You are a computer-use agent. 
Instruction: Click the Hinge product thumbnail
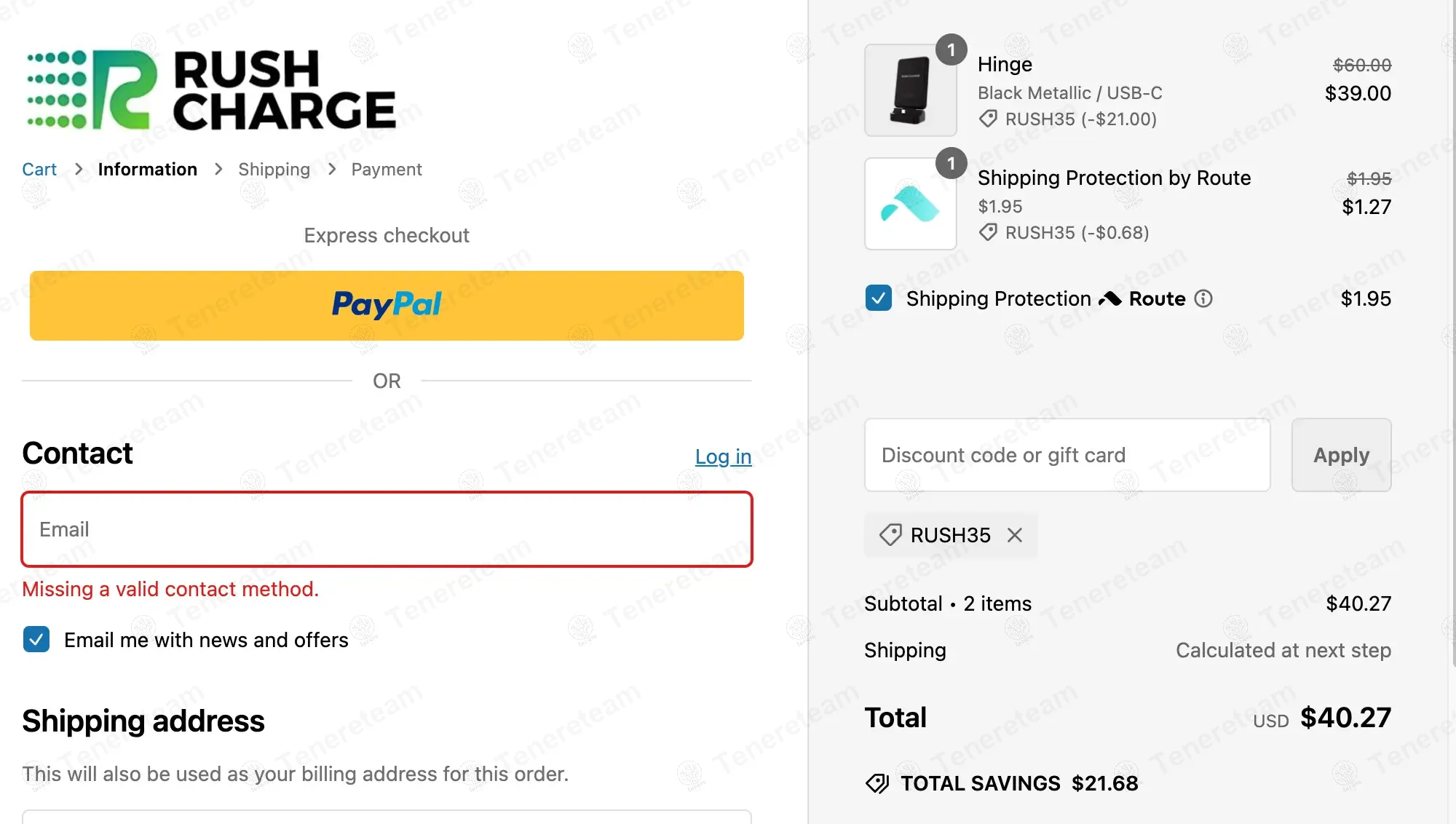pos(910,90)
